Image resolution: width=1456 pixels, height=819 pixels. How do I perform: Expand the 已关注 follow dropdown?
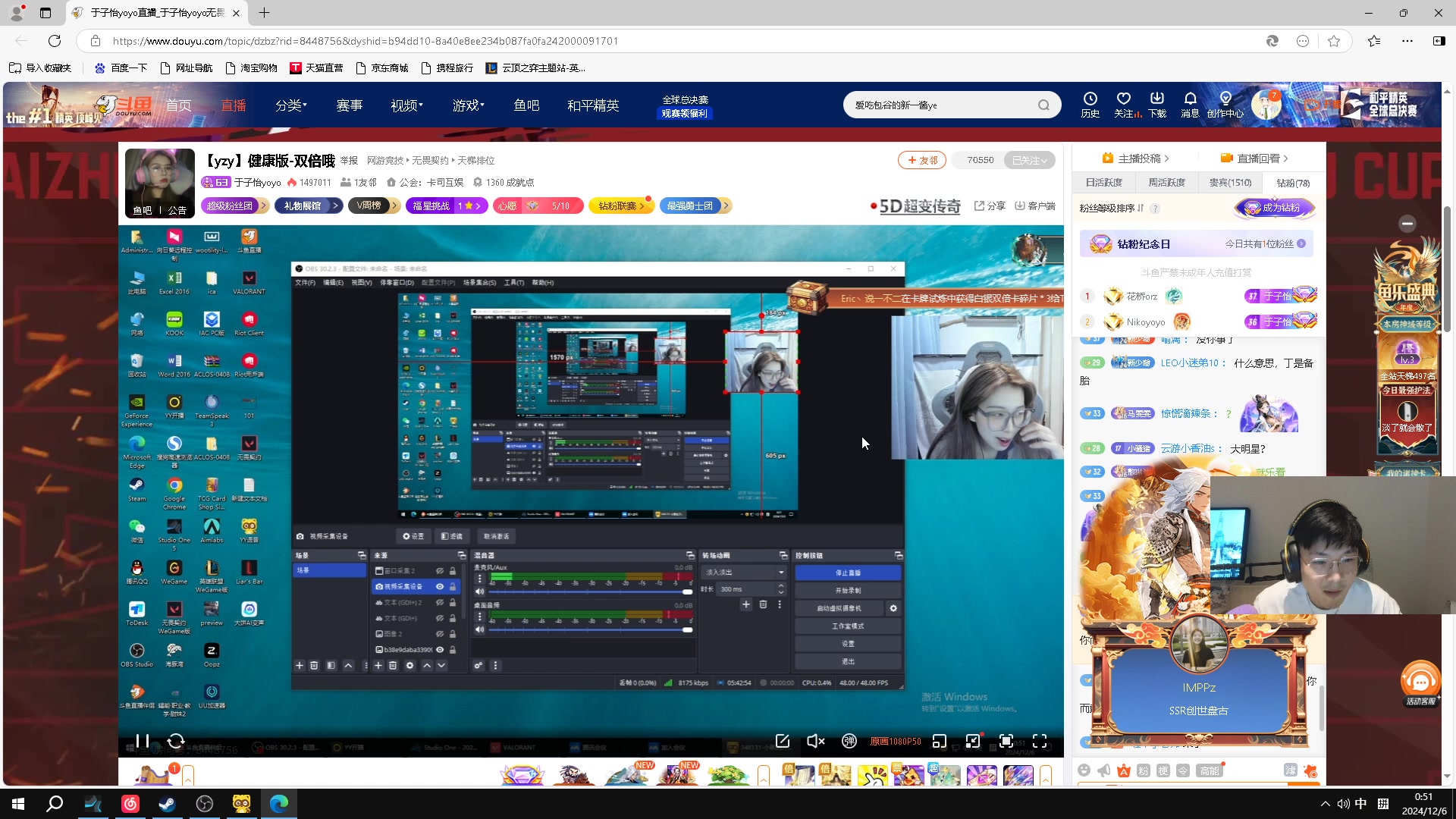click(x=1029, y=160)
